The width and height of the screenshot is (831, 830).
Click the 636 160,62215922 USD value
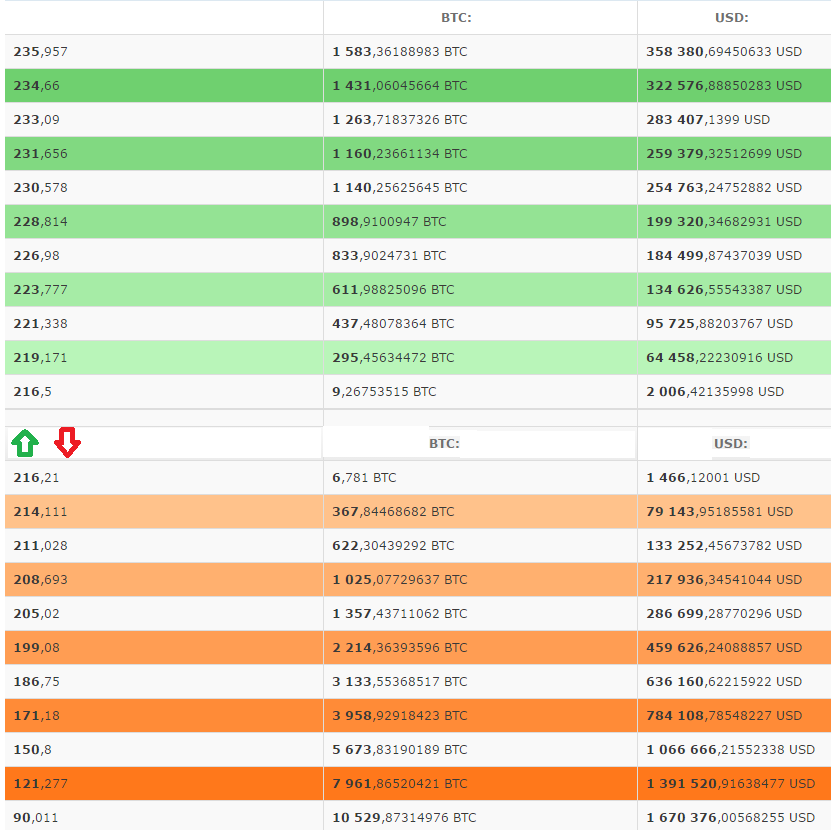tap(724, 681)
